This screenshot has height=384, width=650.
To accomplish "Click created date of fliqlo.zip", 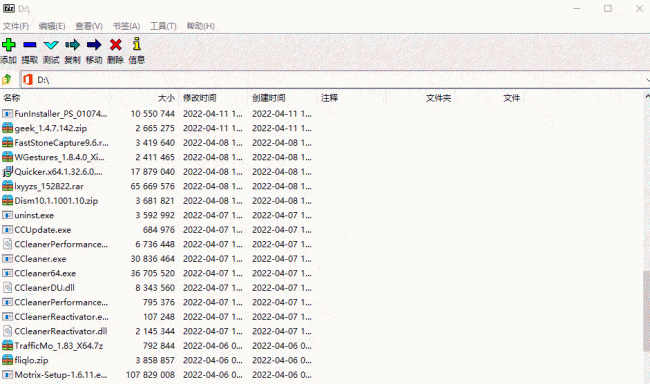I will (x=282, y=360).
